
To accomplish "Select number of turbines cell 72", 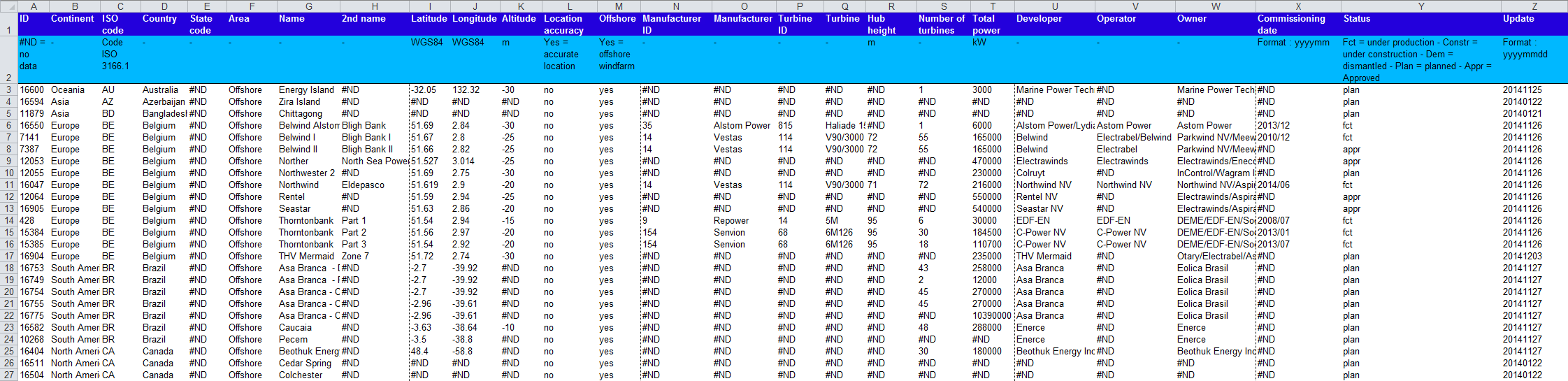I will click(x=943, y=185).
